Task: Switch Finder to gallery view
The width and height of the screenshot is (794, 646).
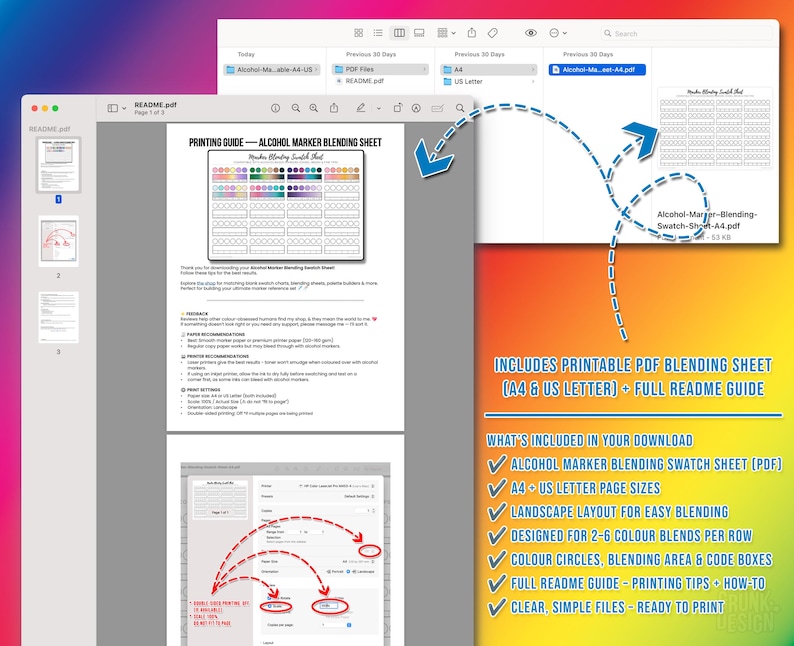Action: click(419, 33)
